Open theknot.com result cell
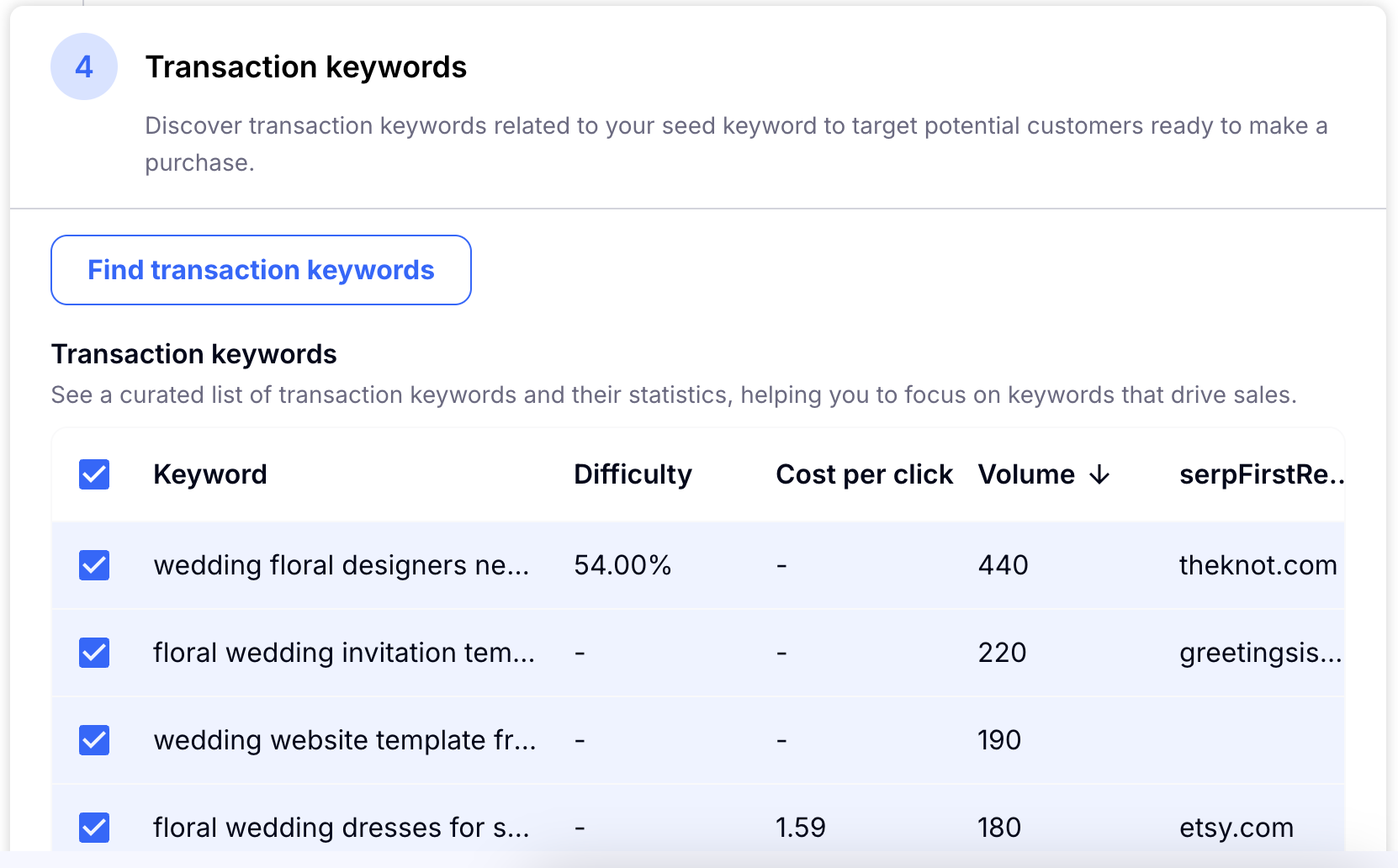Viewport: 1398px width, 868px height. (x=1258, y=565)
